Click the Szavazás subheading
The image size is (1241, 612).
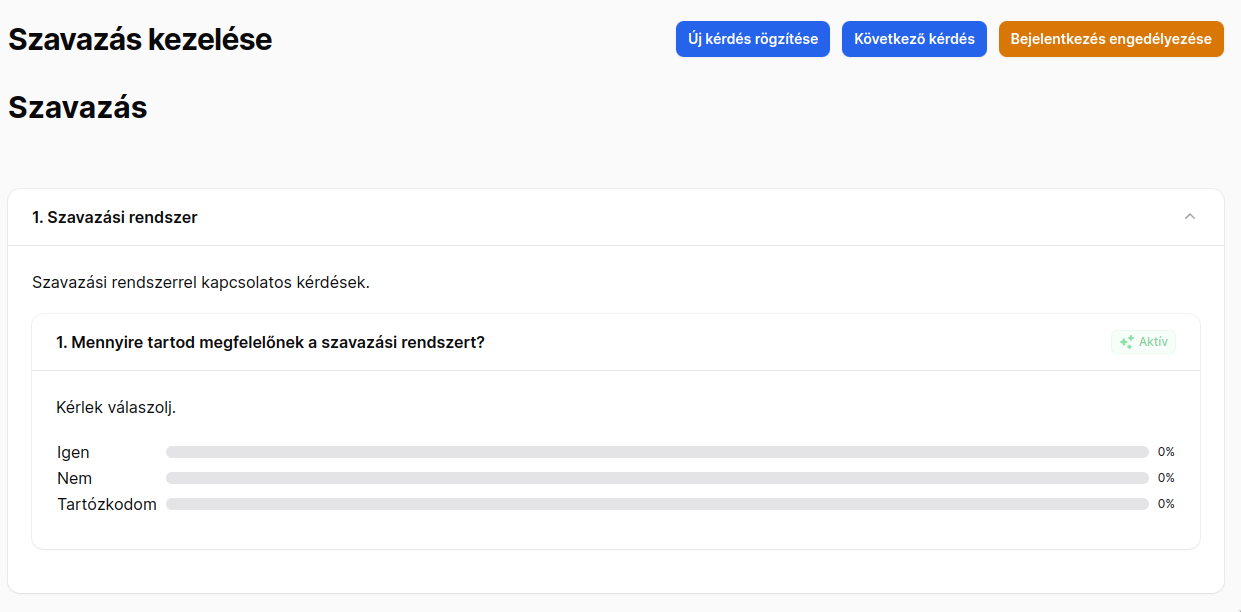[x=78, y=107]
